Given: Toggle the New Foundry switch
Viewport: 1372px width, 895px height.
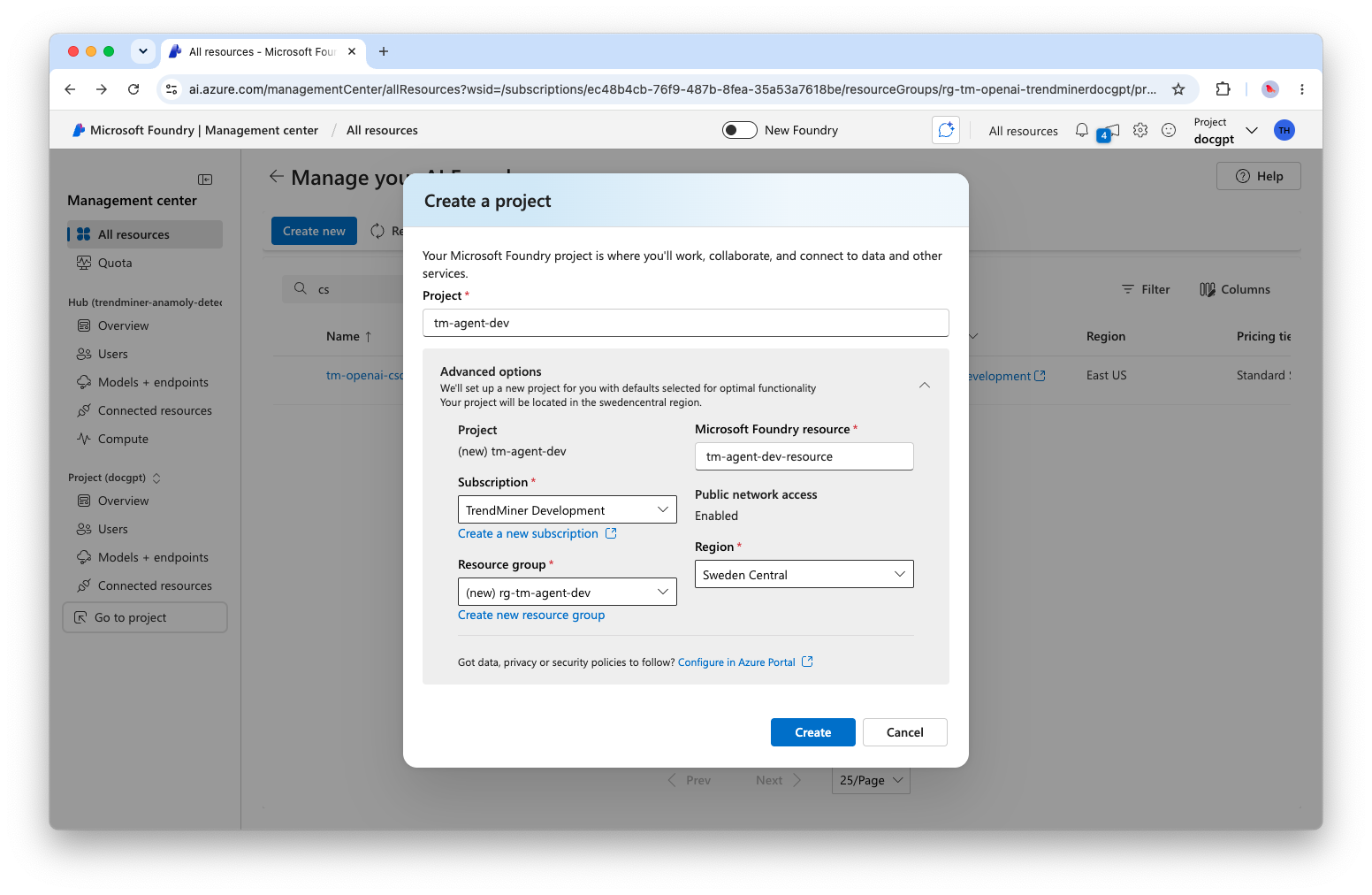Looking at the screenshot, I should tap(739, 130).
